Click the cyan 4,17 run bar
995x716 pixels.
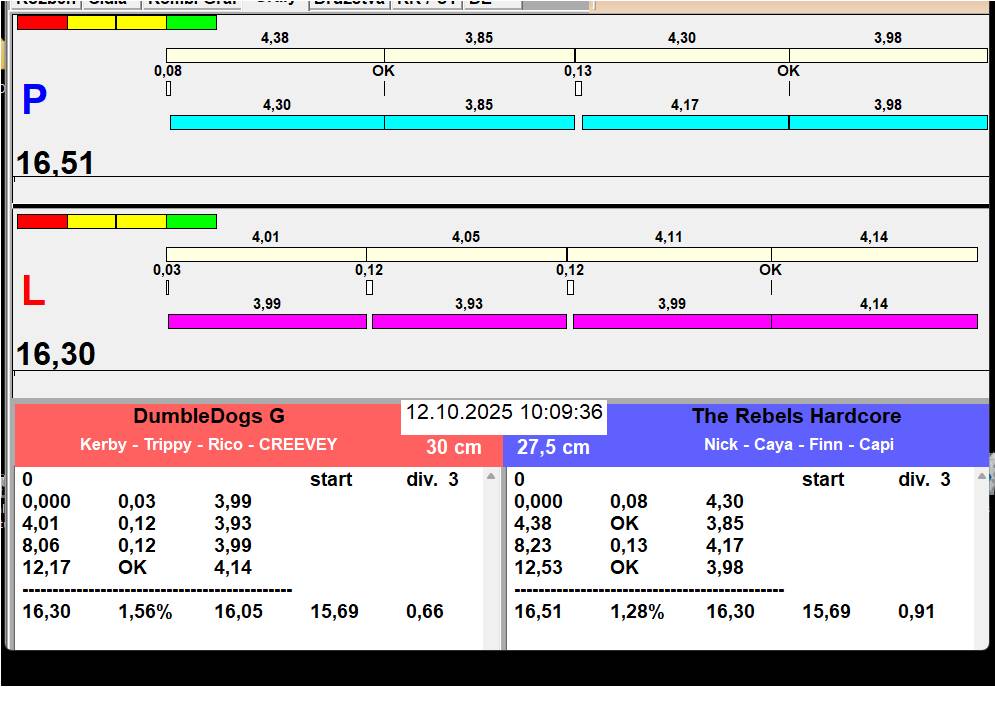685,122
